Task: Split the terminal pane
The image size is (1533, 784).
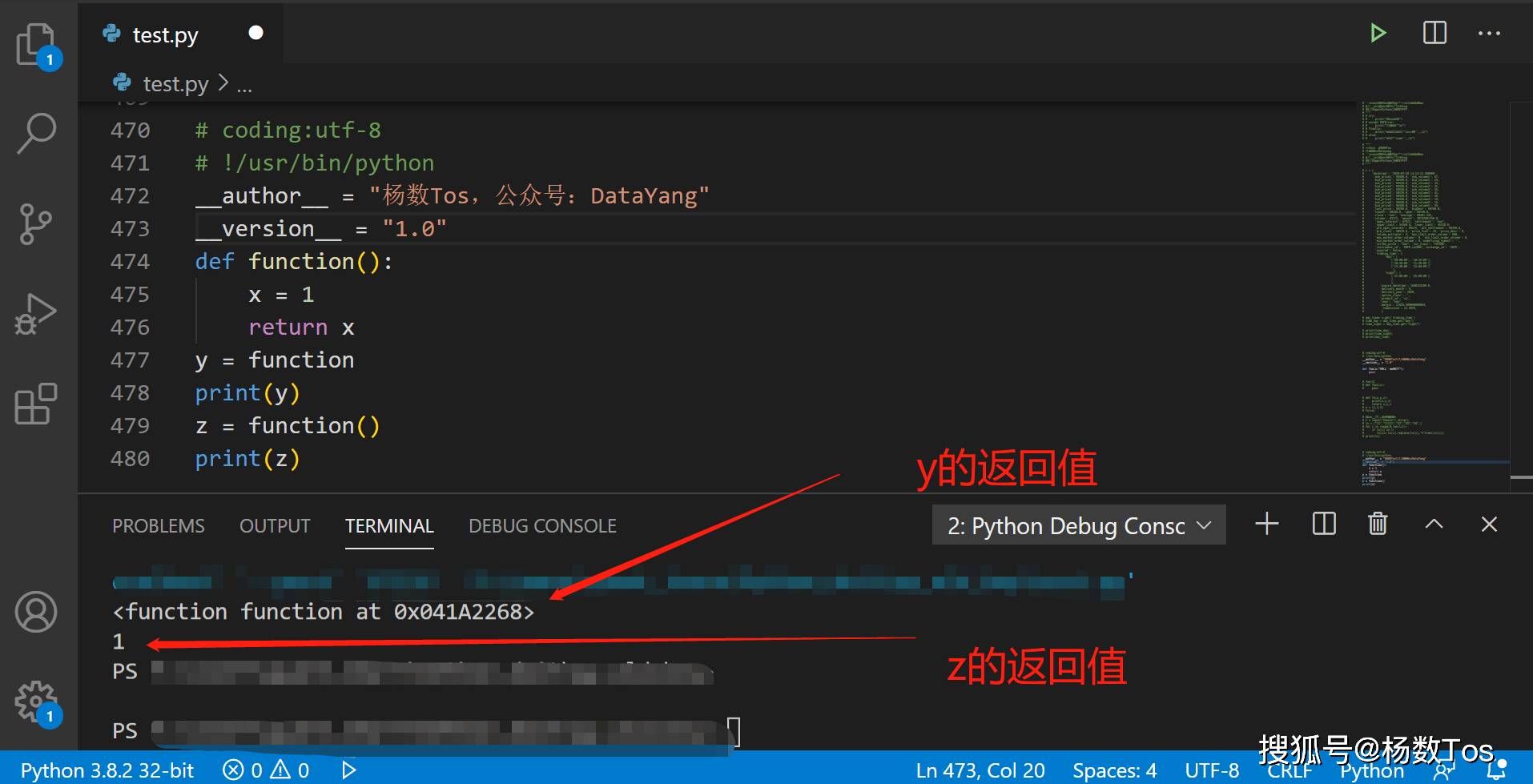Action: pyautogui.click(x=1324, y=525)
